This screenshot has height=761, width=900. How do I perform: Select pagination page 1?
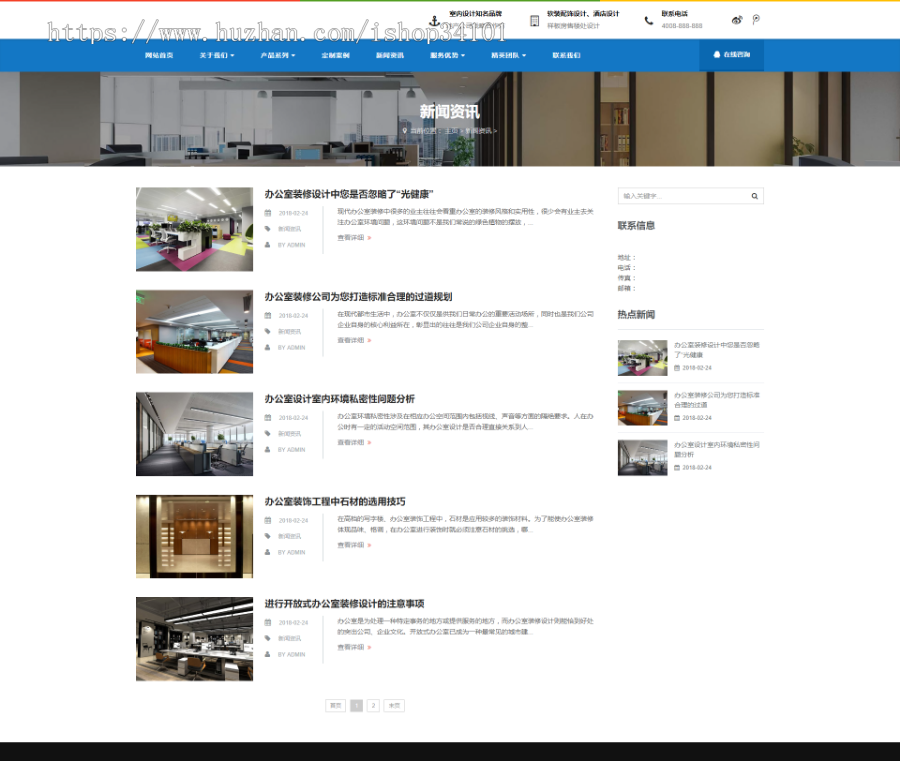[x=356, y=705]
